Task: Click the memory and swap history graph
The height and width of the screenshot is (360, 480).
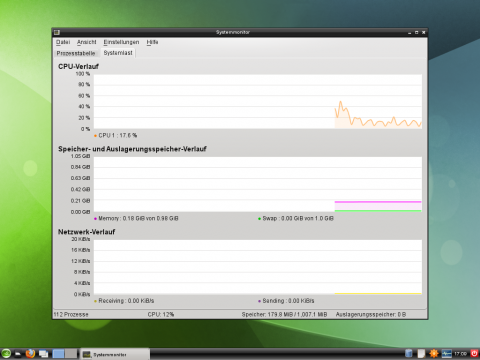Action: (x=258, y=184)
